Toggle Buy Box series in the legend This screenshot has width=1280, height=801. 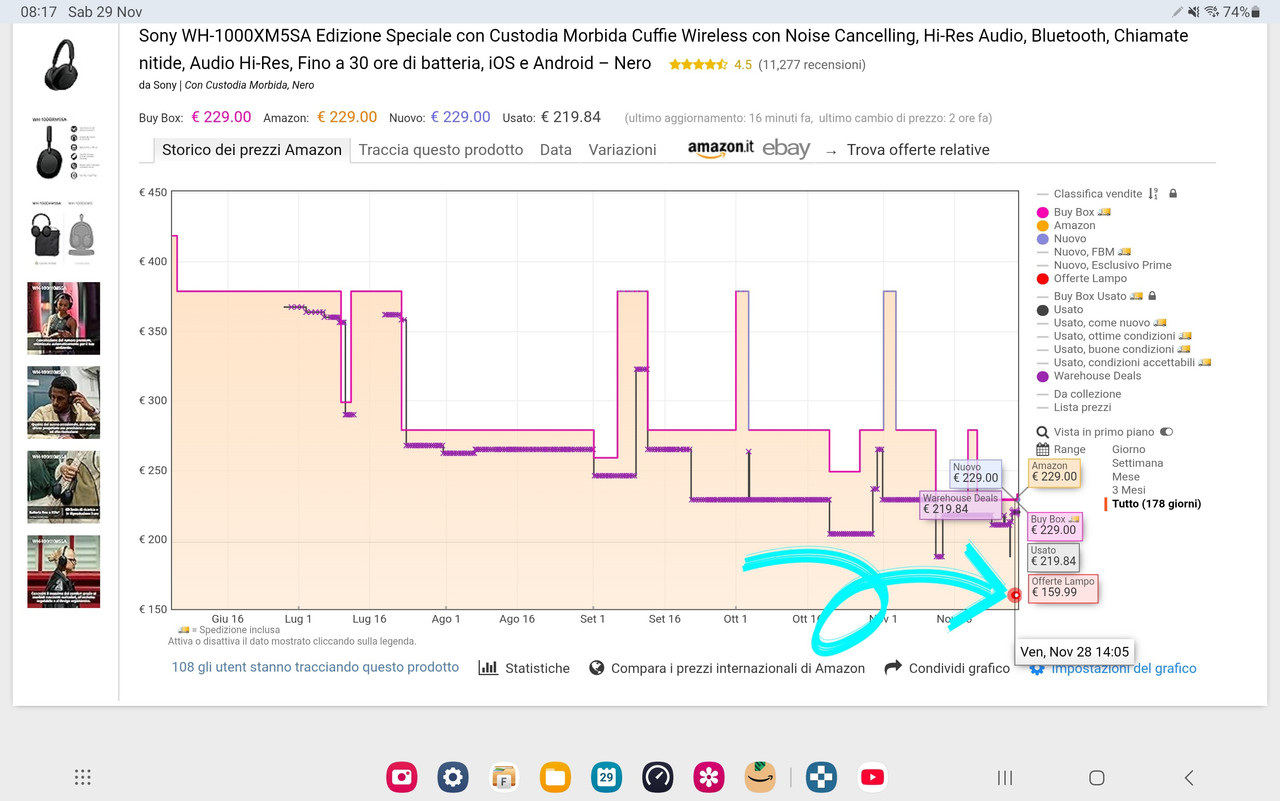(1074, 212)
